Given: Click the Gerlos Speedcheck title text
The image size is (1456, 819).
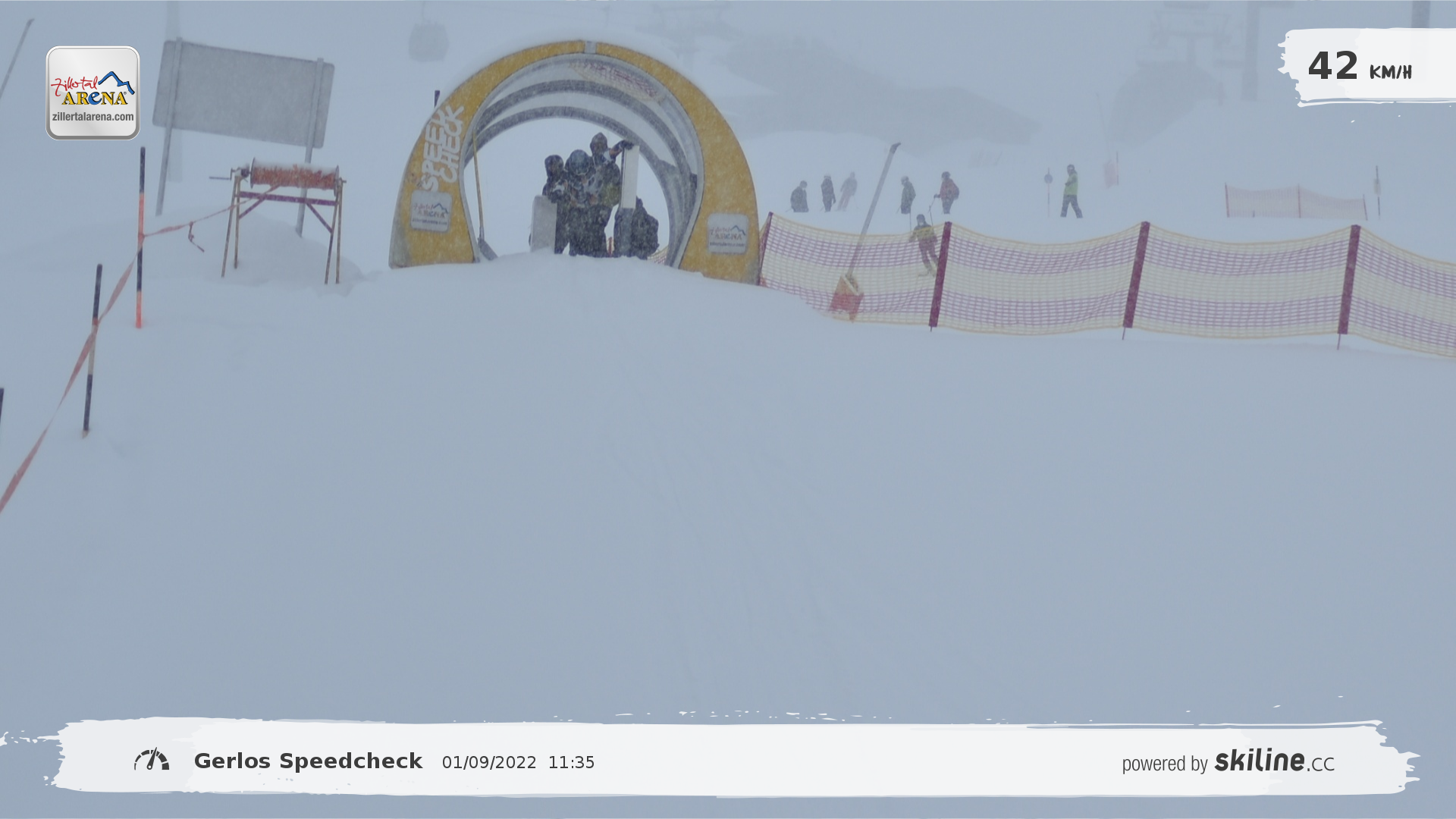Looking at the screenshot, I should tap(308, 761).
